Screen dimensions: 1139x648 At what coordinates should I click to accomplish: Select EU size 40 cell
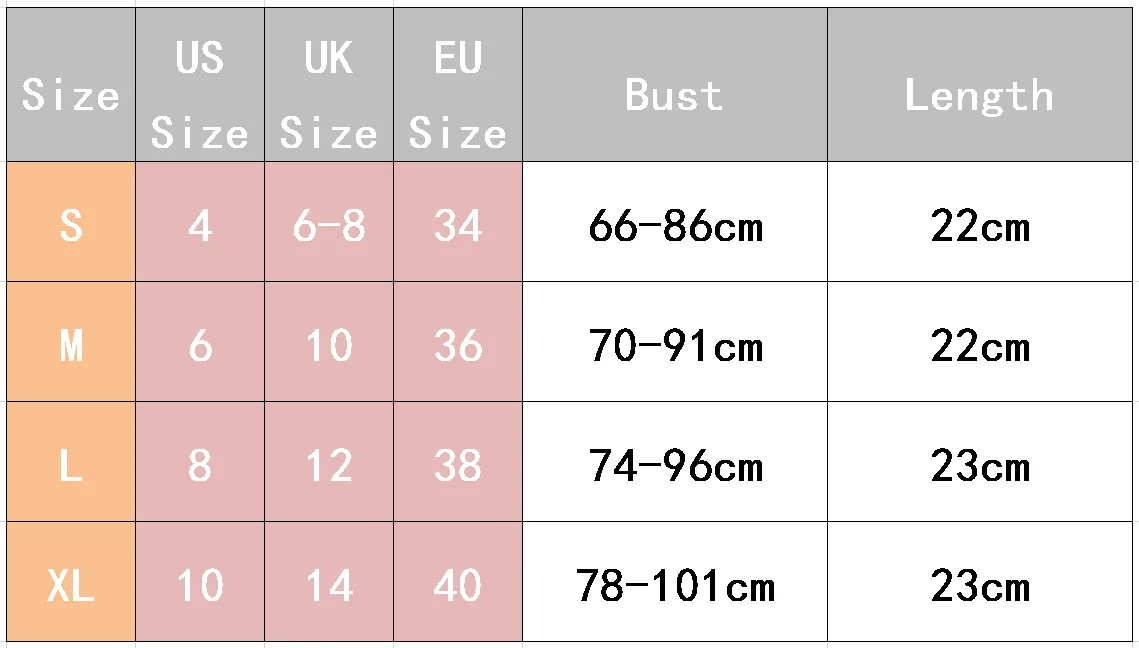point(458,581)
